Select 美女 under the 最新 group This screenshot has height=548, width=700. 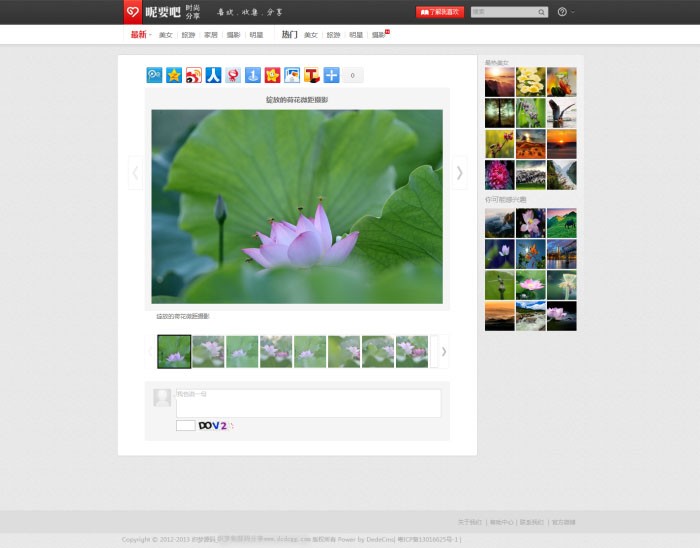[165, 35]
